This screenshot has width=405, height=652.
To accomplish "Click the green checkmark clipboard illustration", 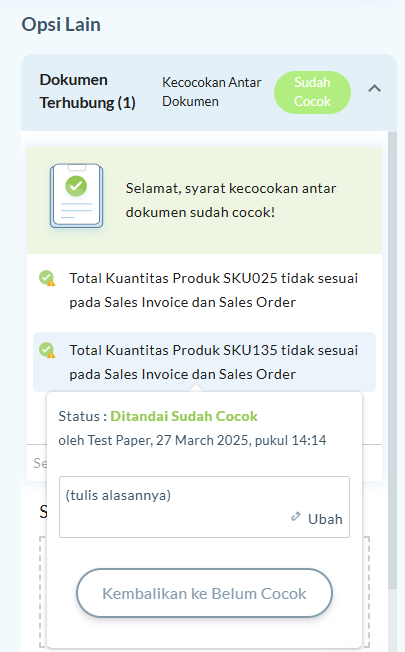I will coord(77,196).
